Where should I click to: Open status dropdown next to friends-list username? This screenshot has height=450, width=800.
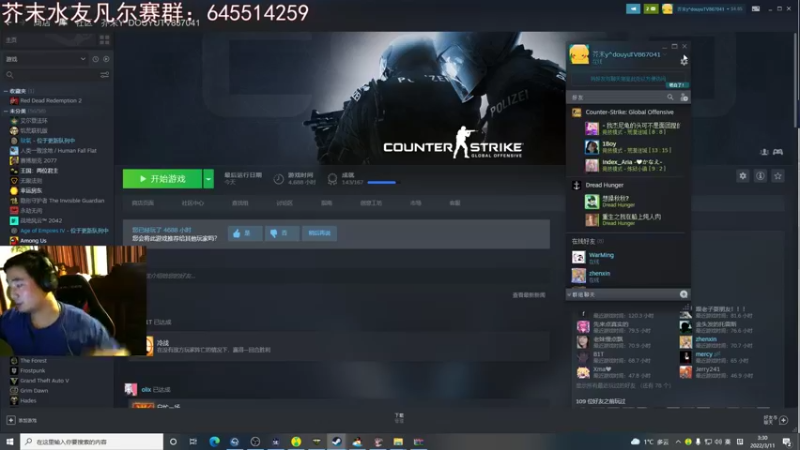(665, 54)
